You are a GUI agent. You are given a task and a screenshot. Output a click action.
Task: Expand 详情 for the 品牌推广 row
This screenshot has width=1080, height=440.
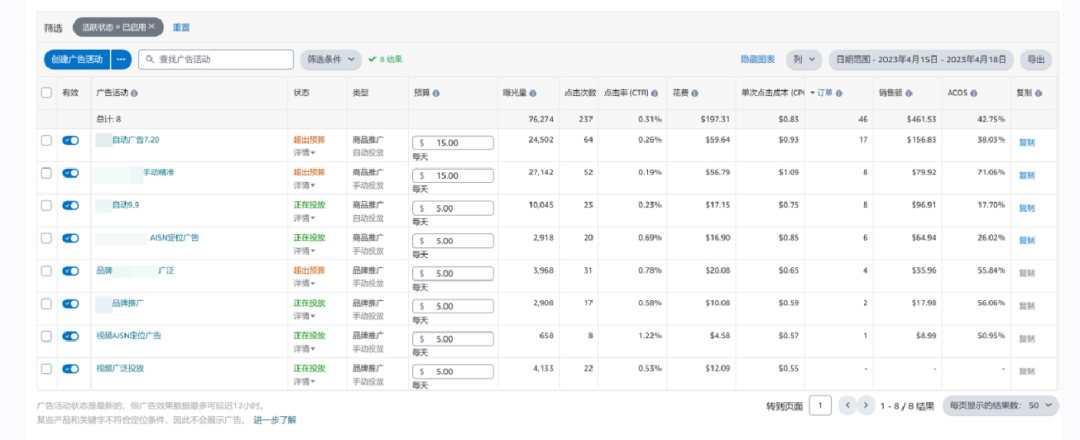coord(304,316)
